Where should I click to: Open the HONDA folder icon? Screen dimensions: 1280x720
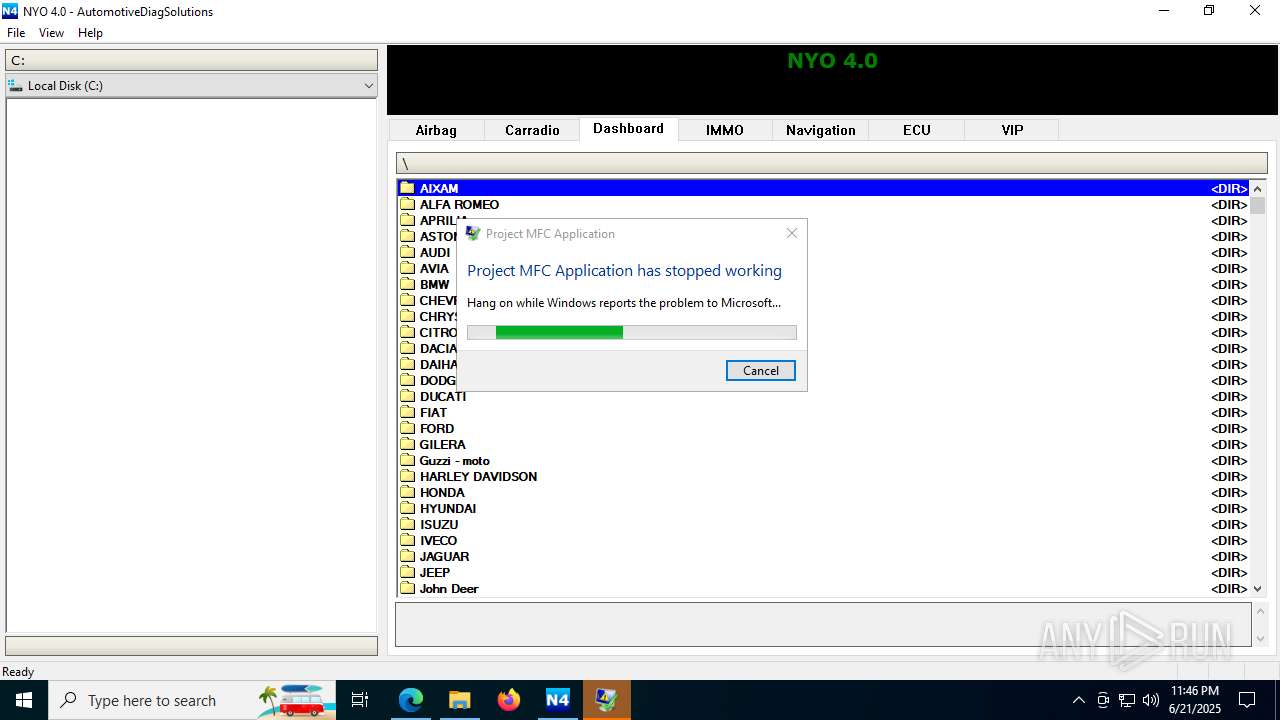coord(407,492)
